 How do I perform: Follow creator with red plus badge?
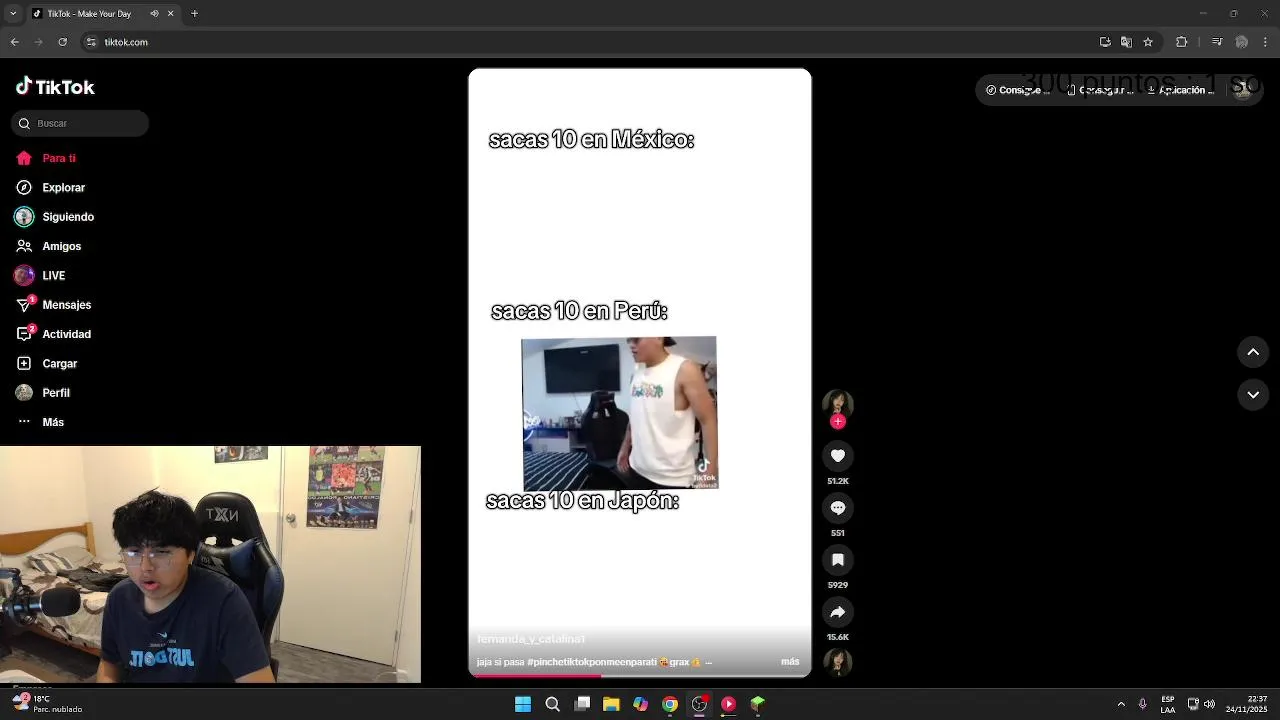(838, 422)
